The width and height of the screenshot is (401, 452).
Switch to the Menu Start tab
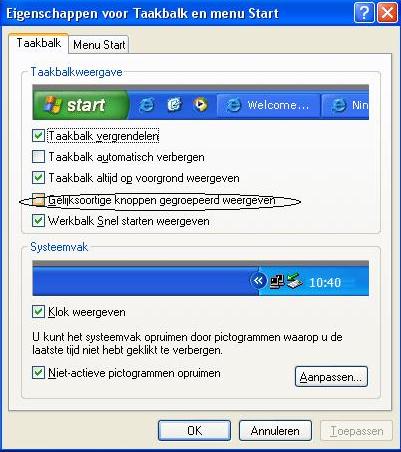point(99,45)
